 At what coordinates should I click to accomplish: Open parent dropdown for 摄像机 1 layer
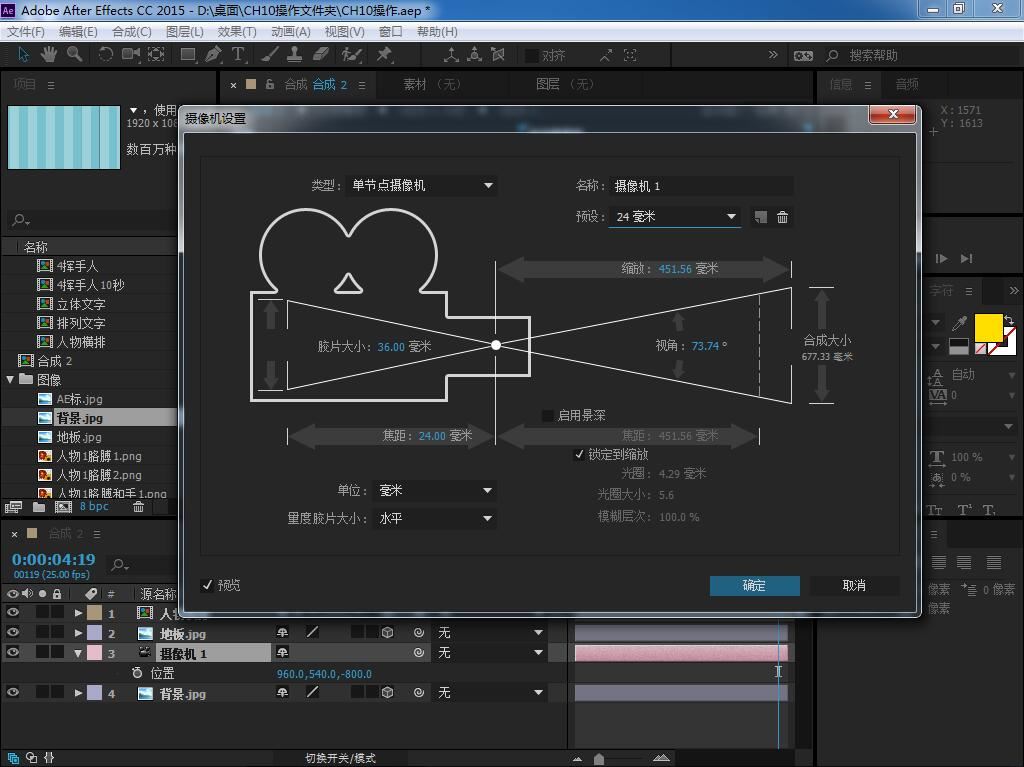488,652
